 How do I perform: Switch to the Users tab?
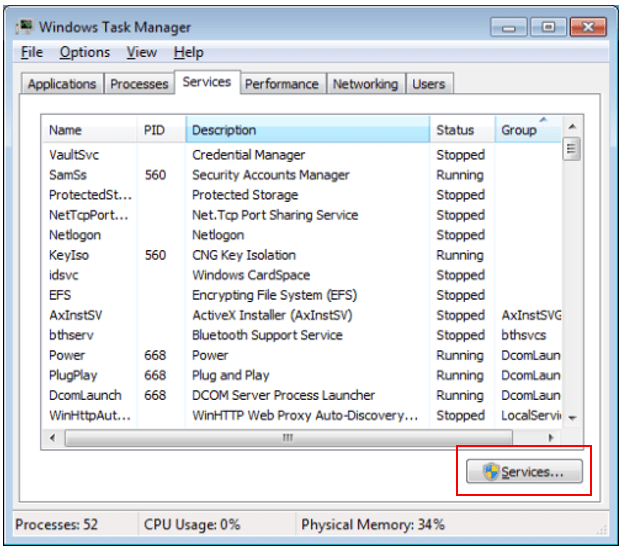click(x=429, y=84)
